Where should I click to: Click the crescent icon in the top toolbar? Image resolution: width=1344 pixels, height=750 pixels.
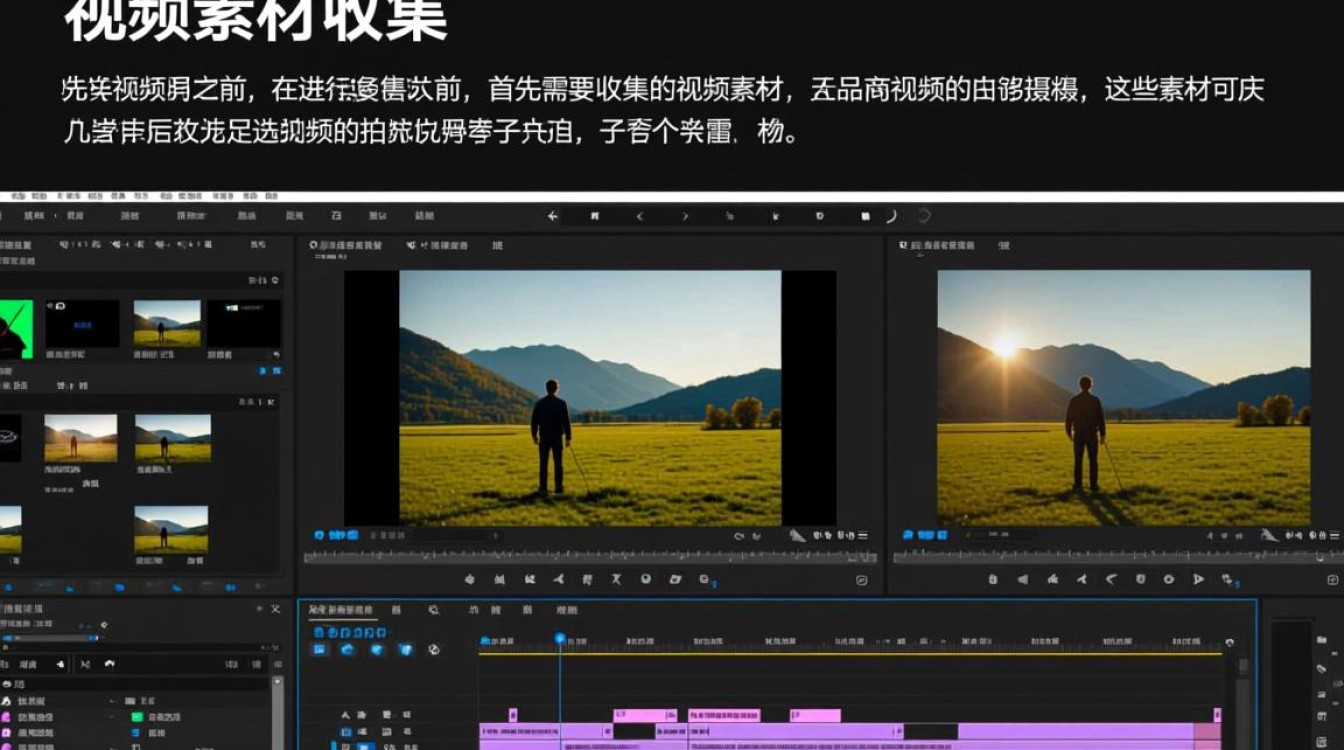pos(890,216)
